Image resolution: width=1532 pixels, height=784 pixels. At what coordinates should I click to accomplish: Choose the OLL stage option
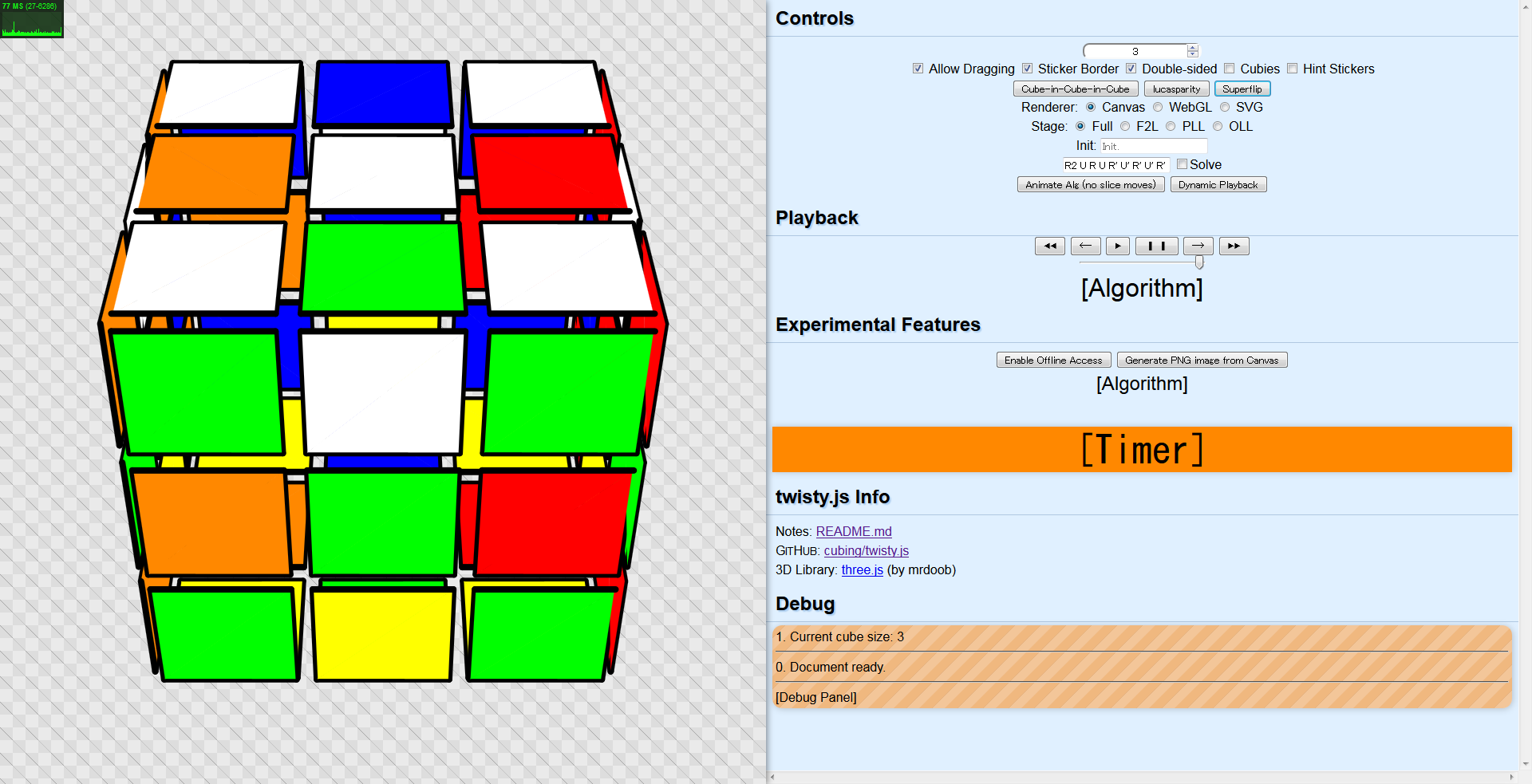[1218, 126]
